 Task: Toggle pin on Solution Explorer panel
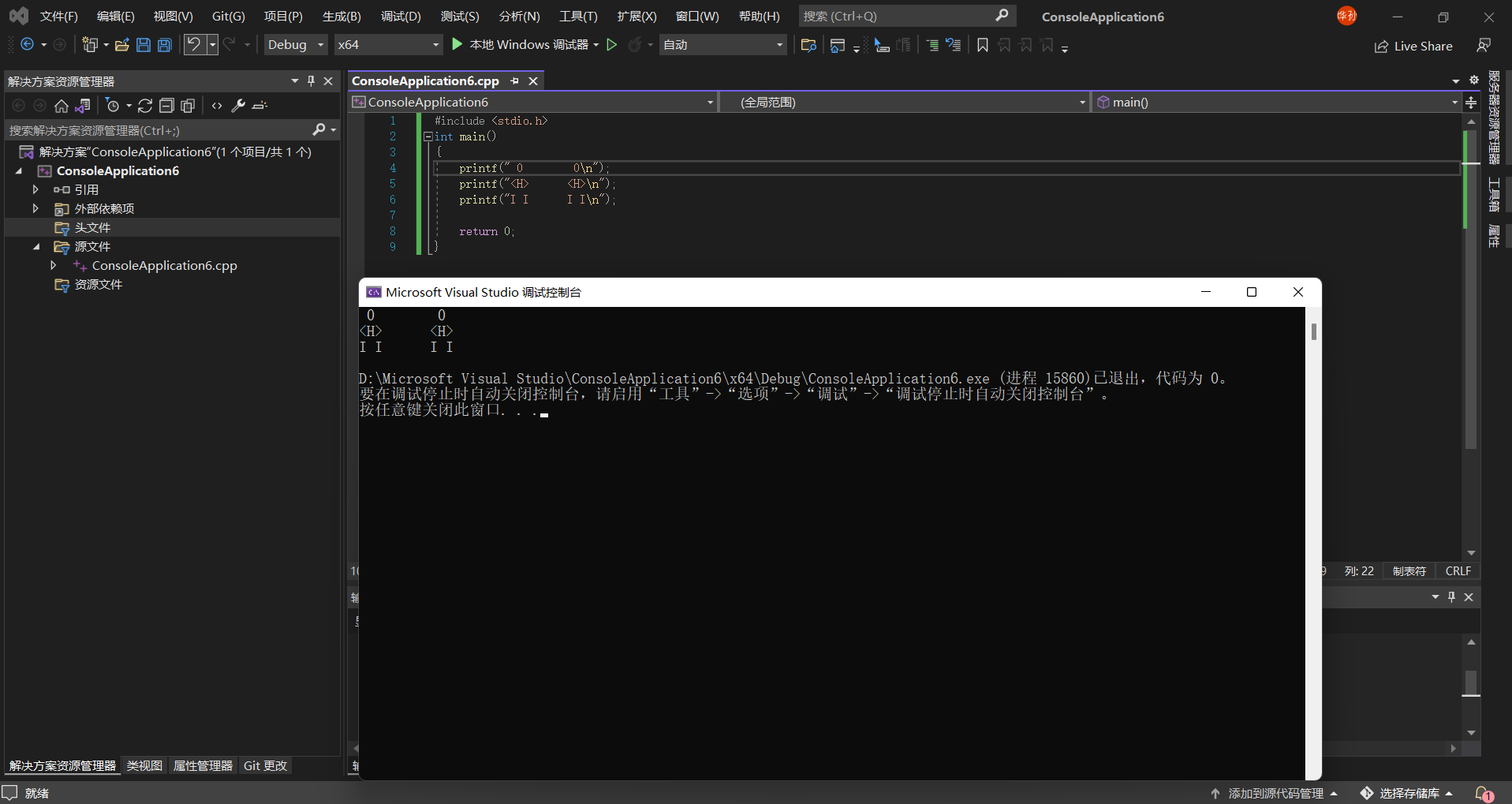(311, 80)
